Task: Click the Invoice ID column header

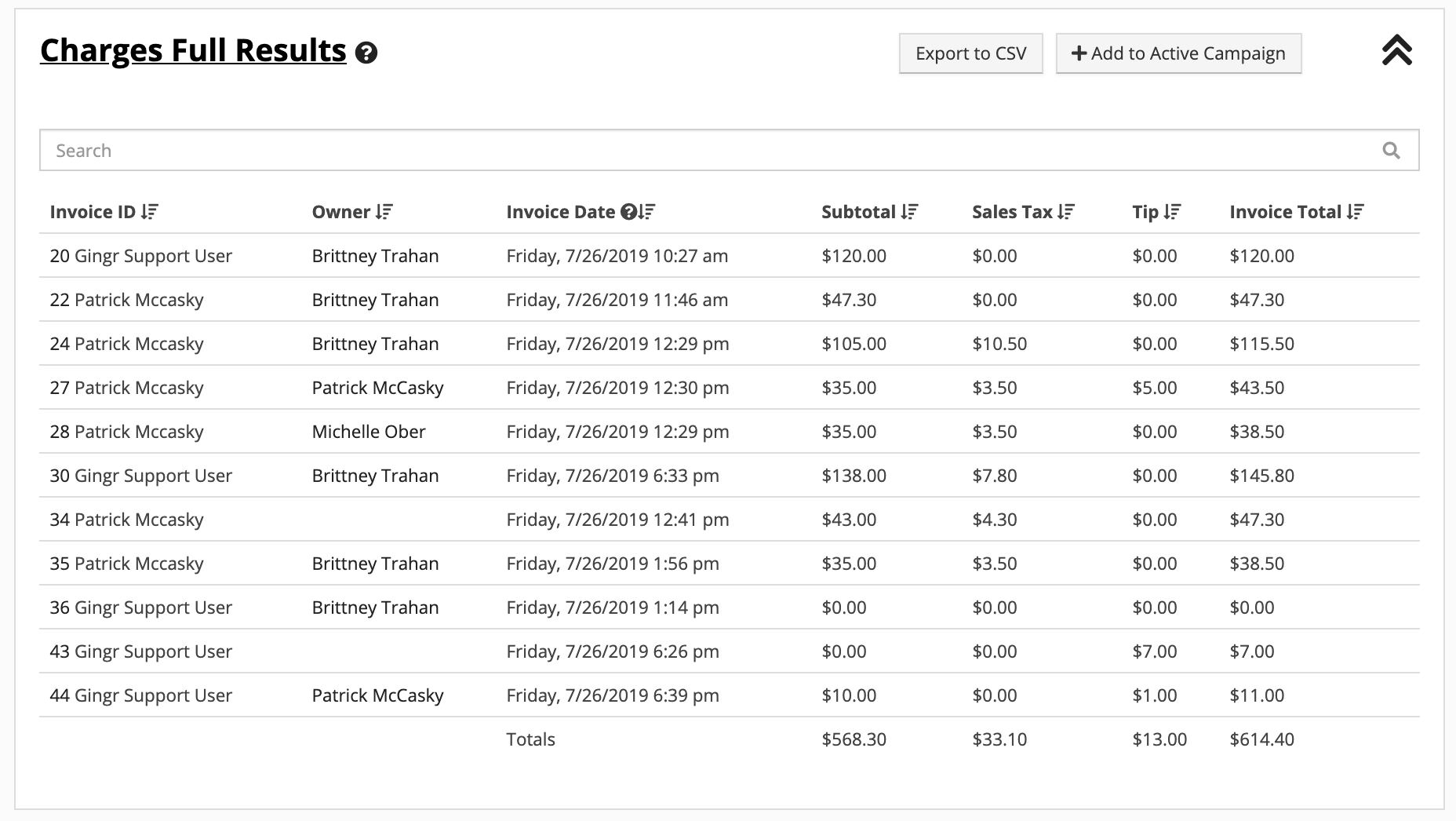Action: click(x=93, y=212)
